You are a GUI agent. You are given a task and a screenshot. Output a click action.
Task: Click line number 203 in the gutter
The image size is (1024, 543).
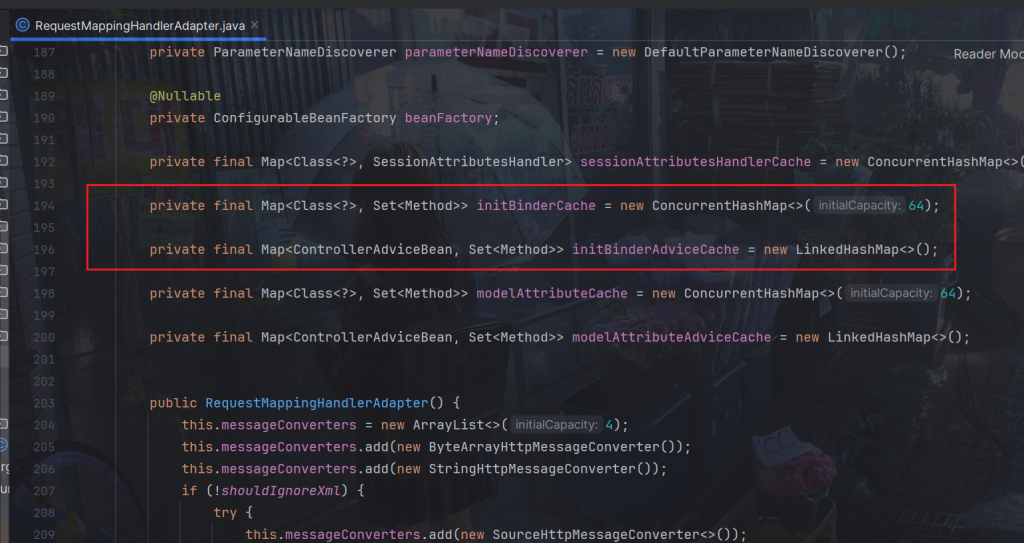pos(43,403)
